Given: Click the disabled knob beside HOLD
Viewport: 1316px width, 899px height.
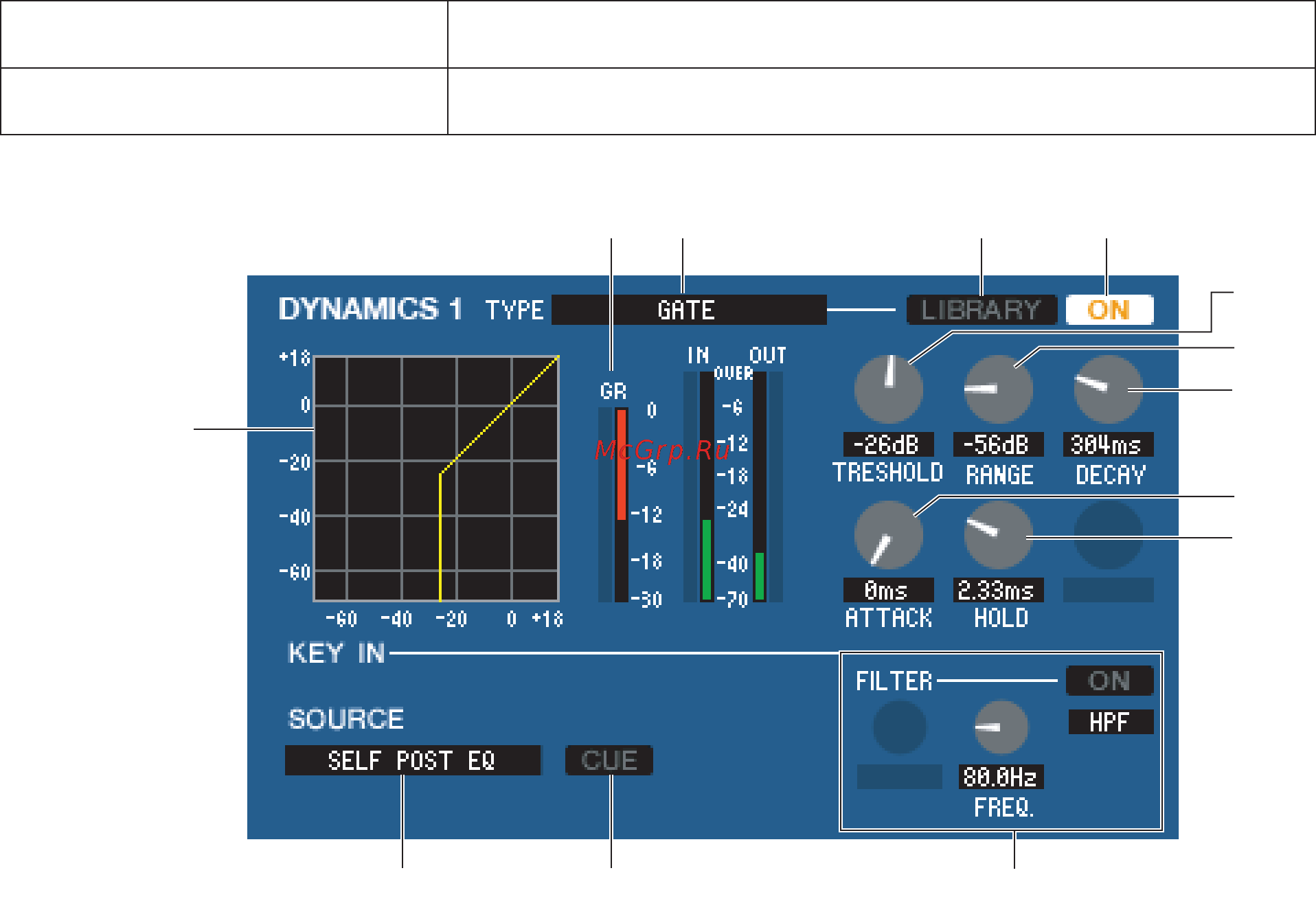Looking at the screenshot, I should click(x=1108, y=534).
